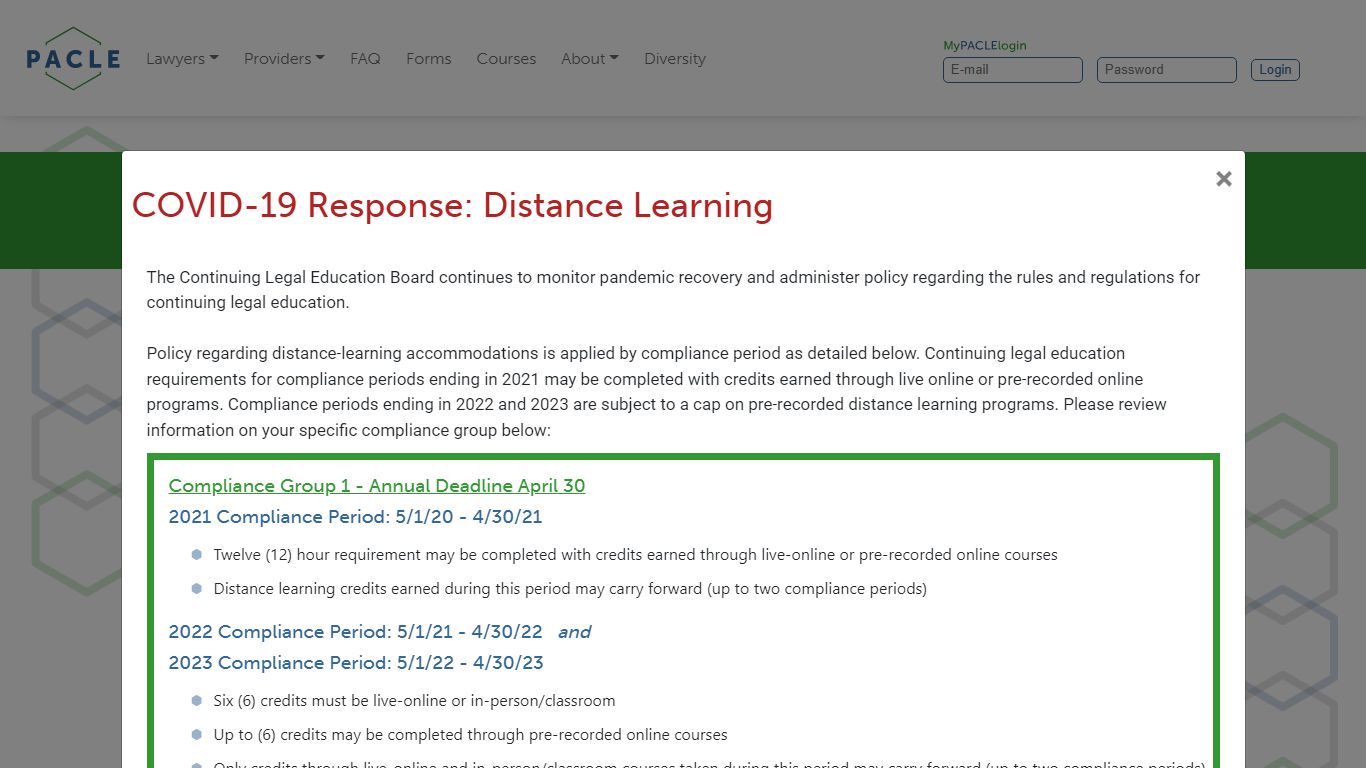This screenshot has width=1366, height=768.
Task: Click the Distance learning credits carry forward bullet
Action: (x=570, y=589)
